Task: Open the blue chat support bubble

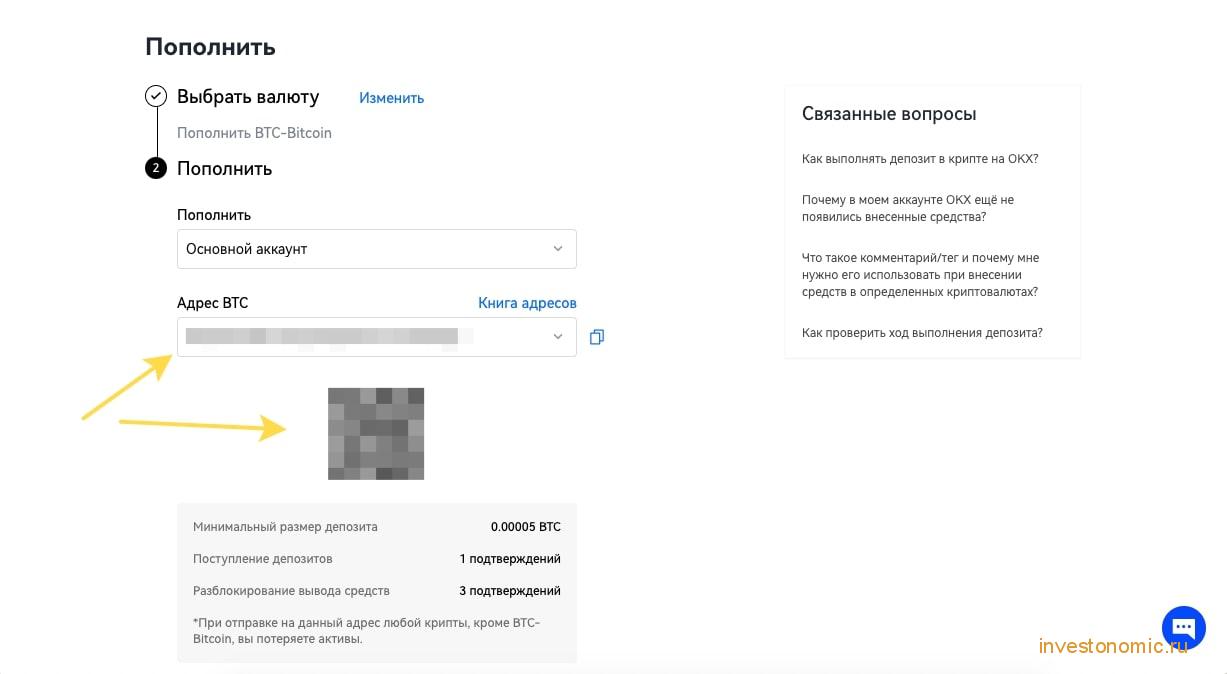Action: 1183,628
